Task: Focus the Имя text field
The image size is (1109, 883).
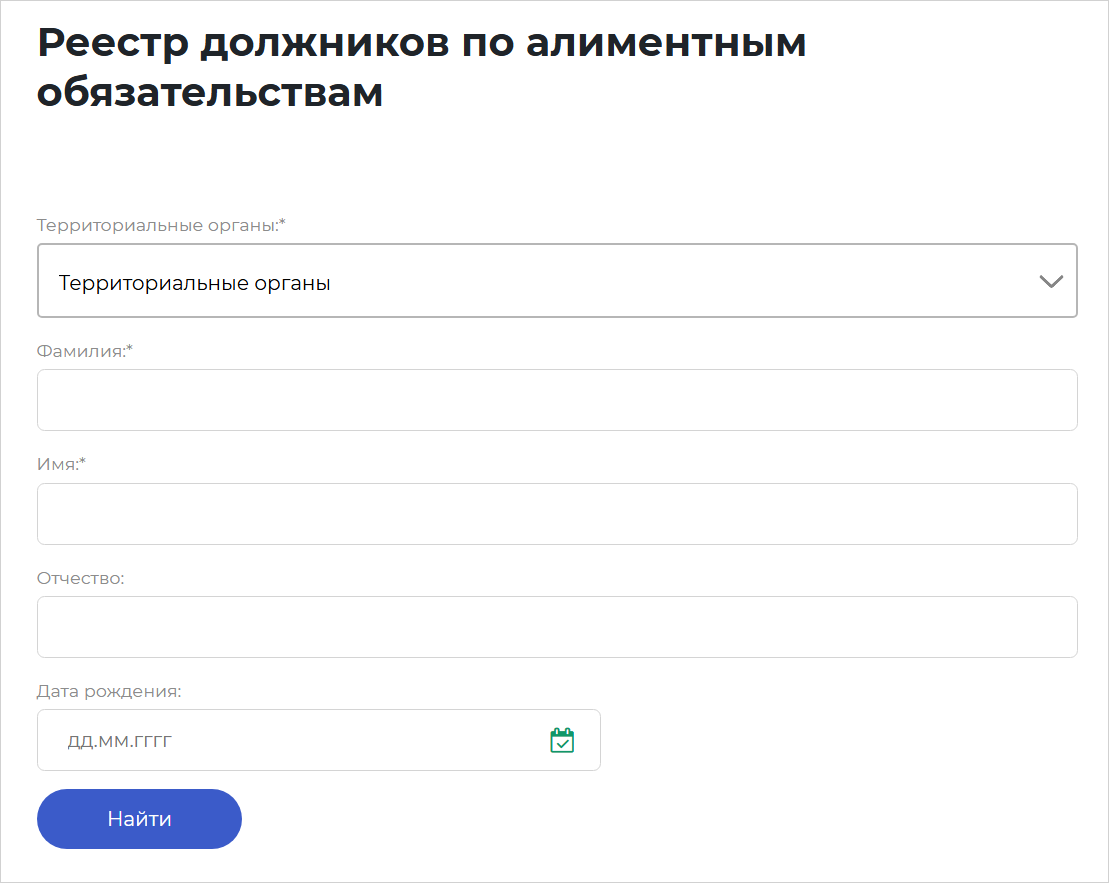Action: [x=557, y=514]
